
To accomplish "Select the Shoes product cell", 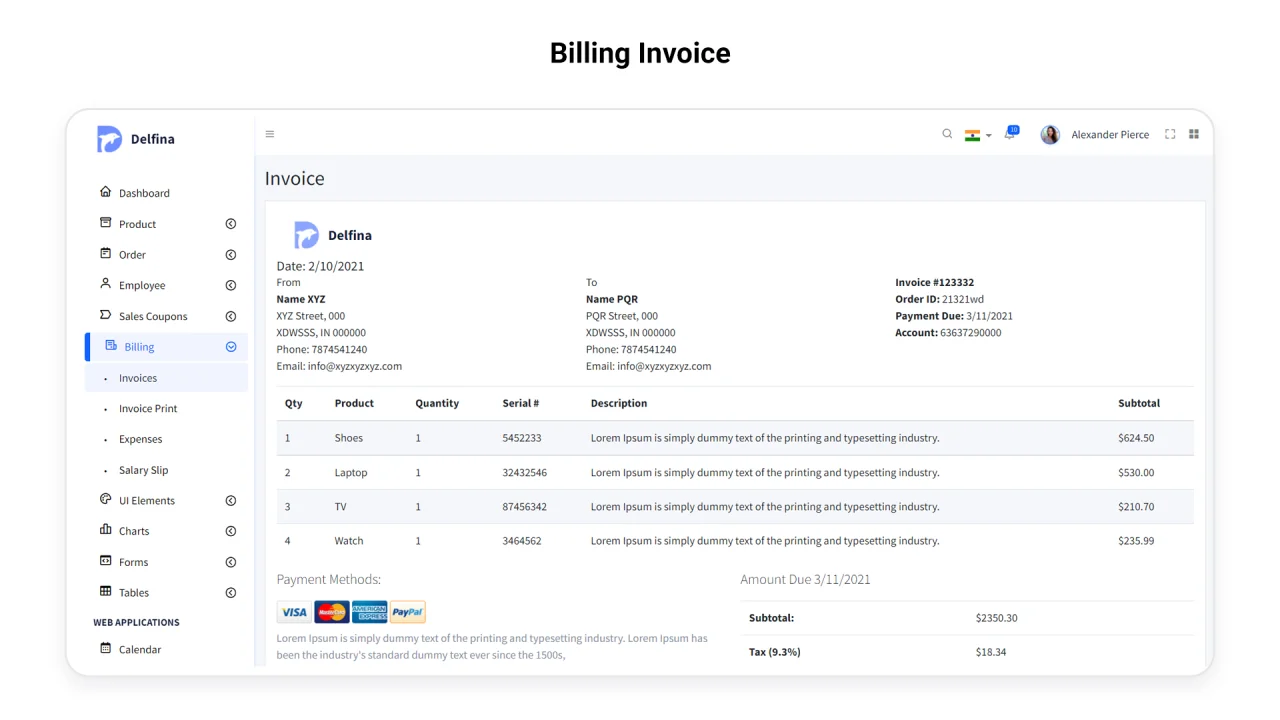I will point(349,438).
